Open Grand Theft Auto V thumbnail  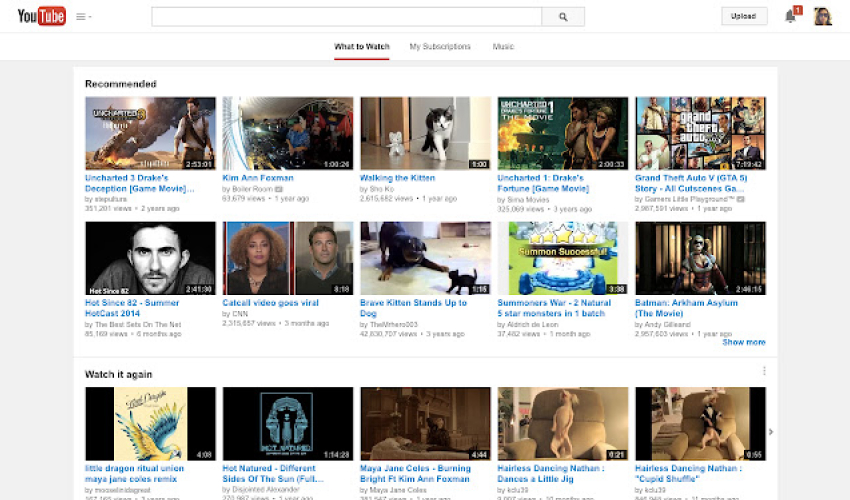pyautogui.click(x=700, y=133)
